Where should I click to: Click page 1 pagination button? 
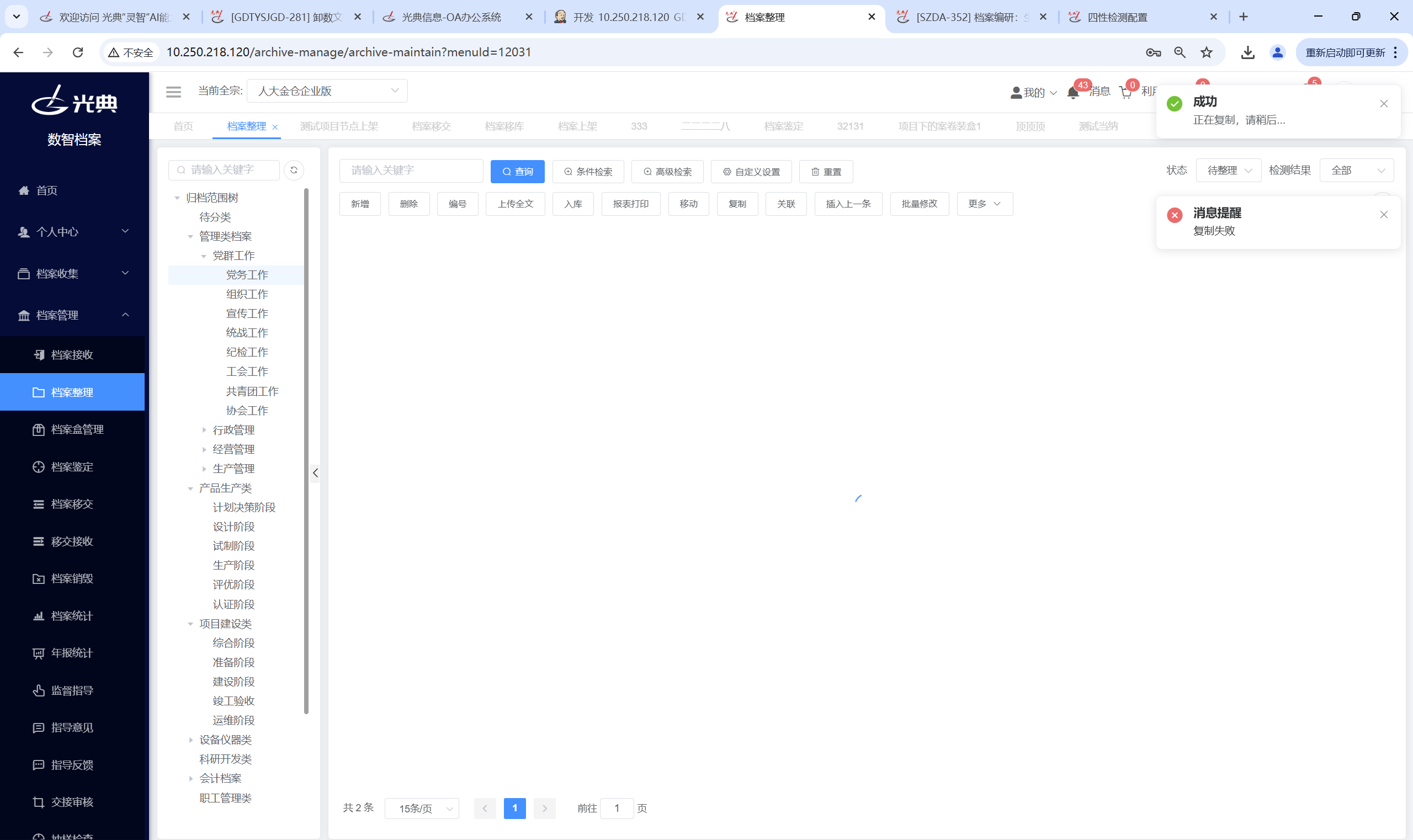tap(514, 809)
